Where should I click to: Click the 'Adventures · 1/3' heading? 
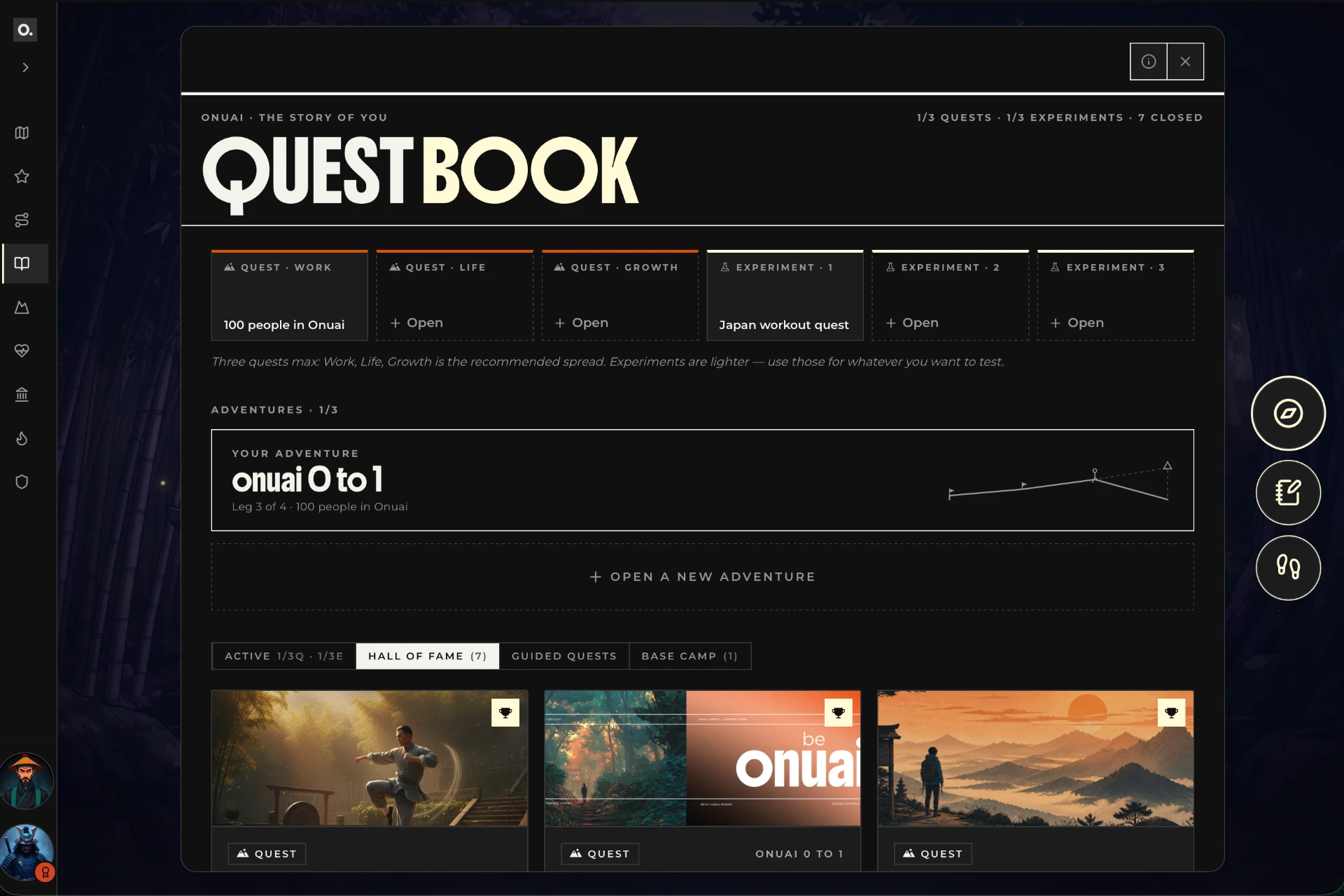click(274, 409)
